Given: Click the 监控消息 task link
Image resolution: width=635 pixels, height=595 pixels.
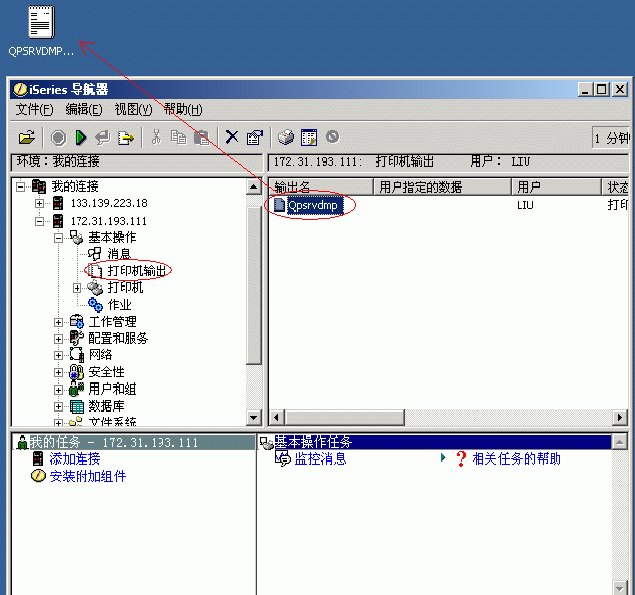Looking at the screenshot, I should pyautogui.click(x=320, y=459).
